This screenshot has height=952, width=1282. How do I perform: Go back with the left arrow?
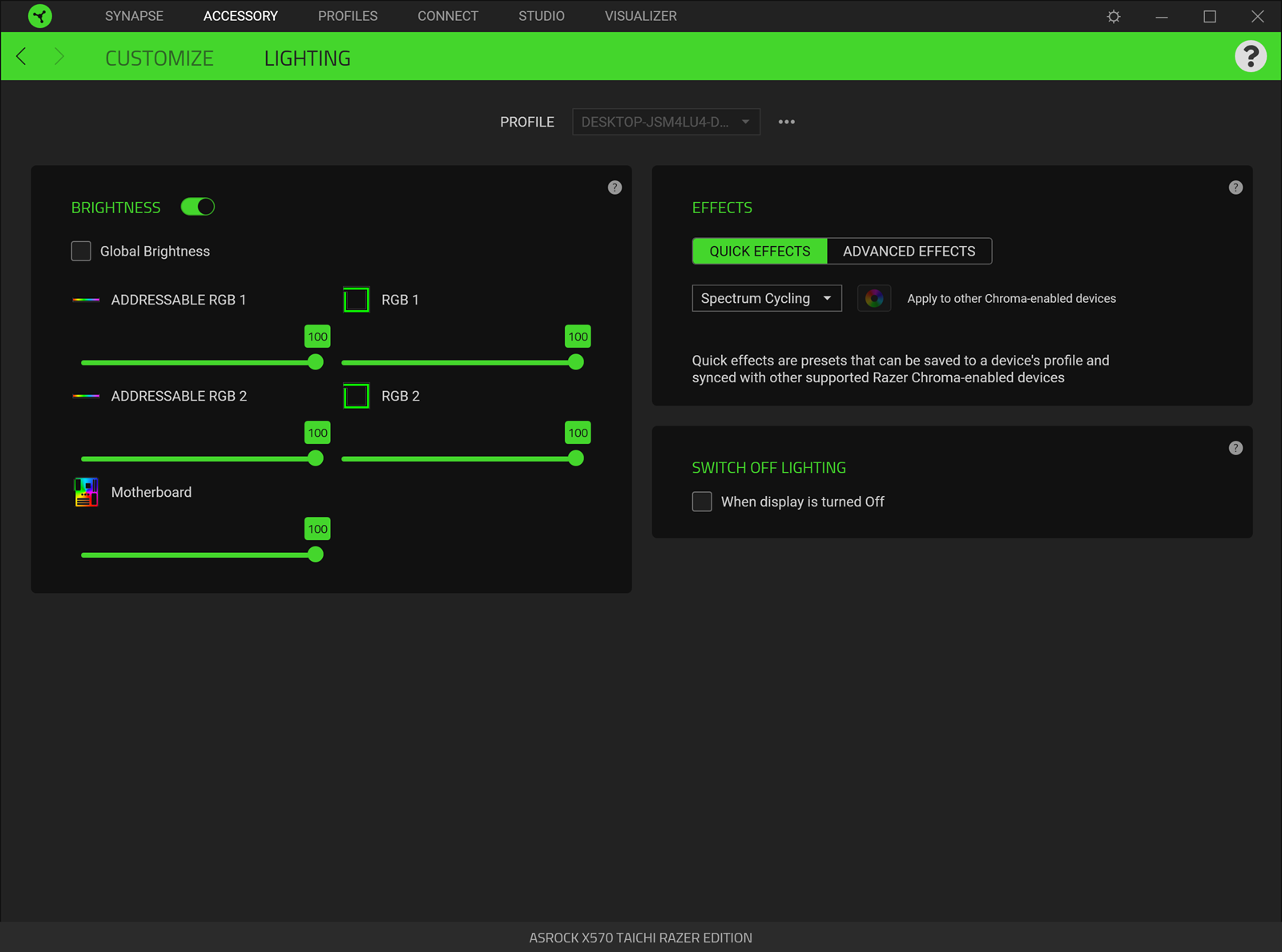click(x=22, y=56)
